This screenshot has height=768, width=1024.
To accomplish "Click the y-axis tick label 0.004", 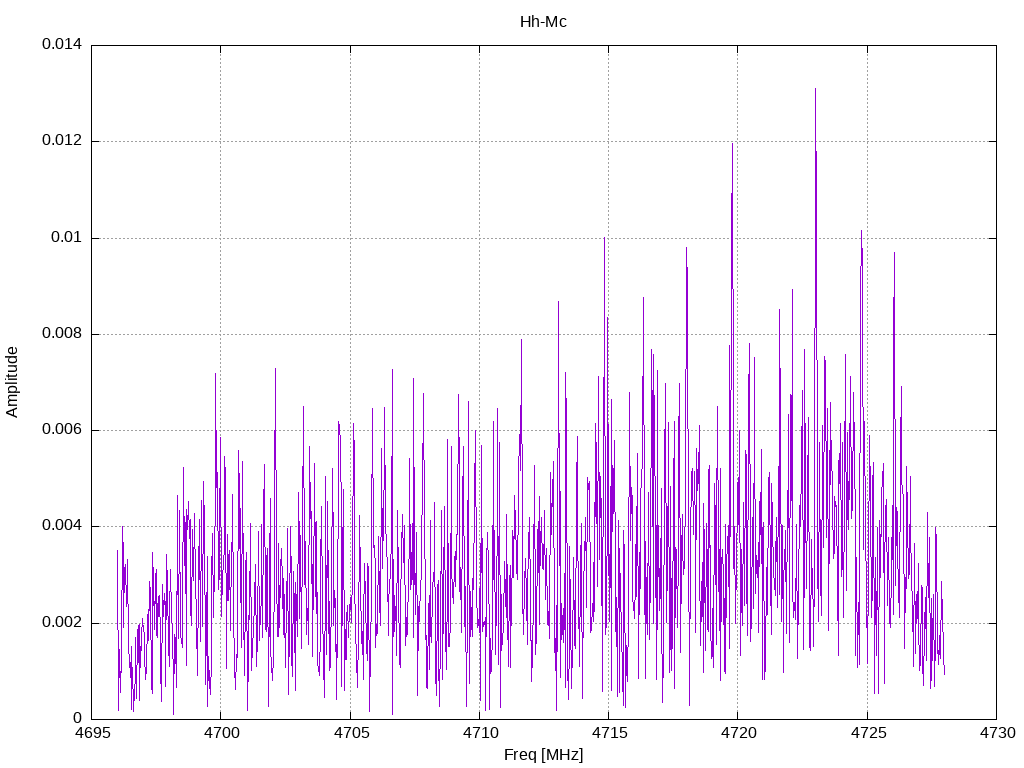I will pyautogui.click(x=62, y=526).
